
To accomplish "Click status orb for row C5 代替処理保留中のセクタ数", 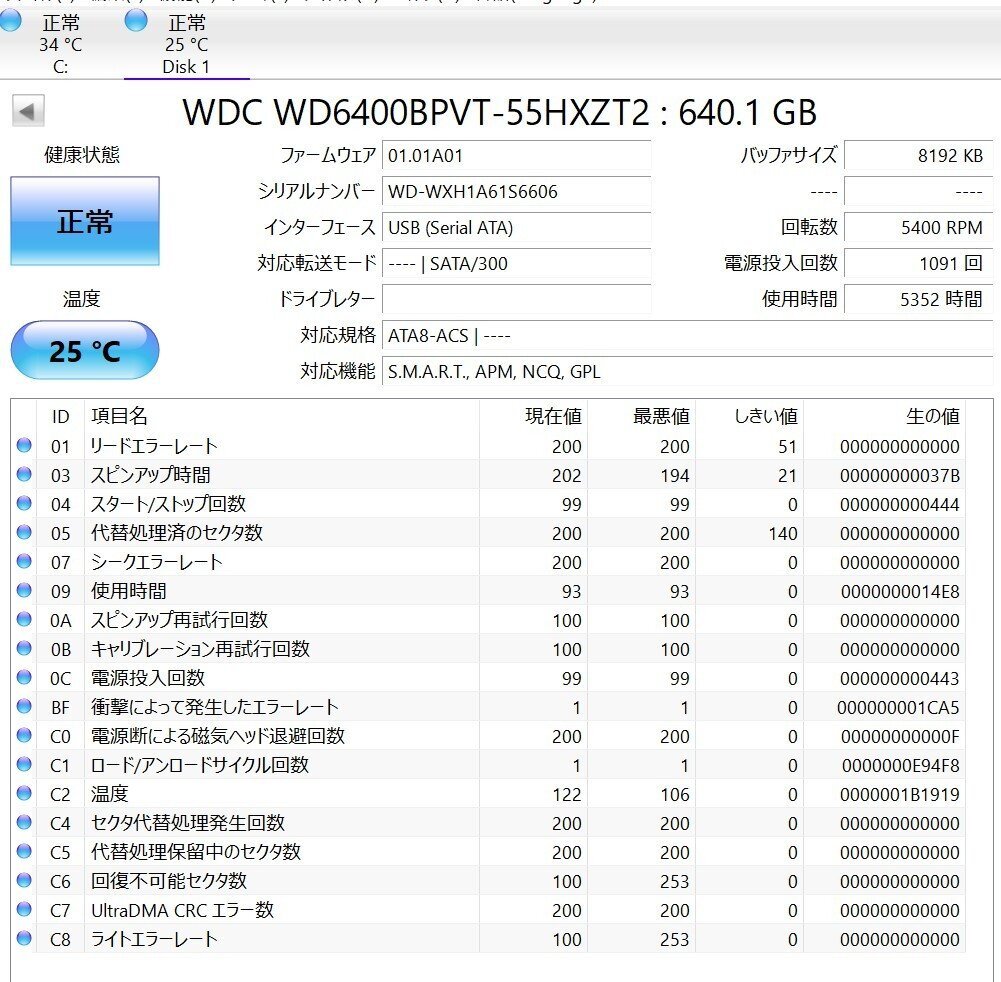I will [24, 850].
